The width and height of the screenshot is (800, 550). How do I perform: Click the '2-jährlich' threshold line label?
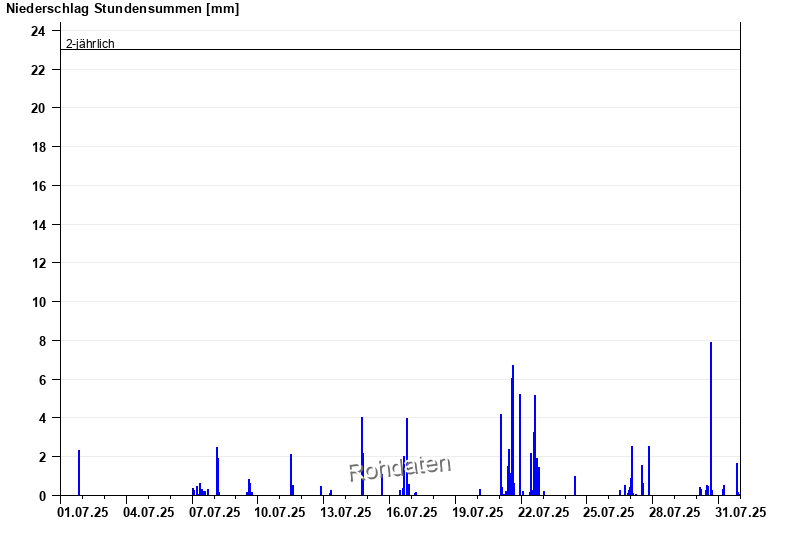[x=90, y=44]
